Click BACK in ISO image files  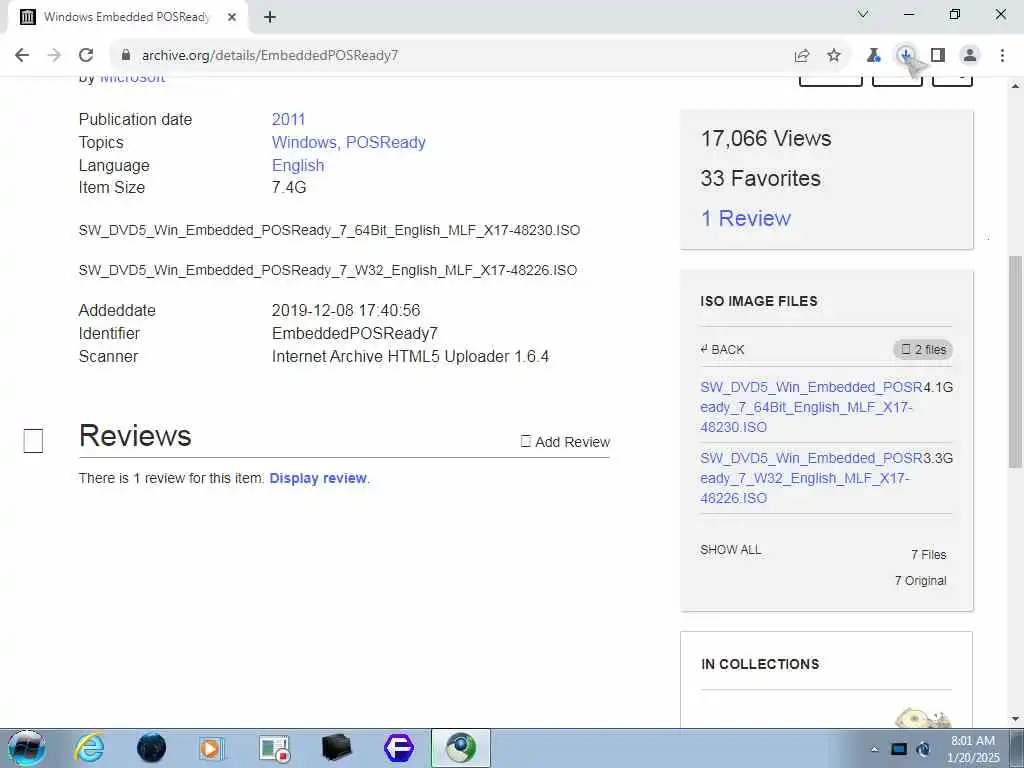click(x=722, y=349)
